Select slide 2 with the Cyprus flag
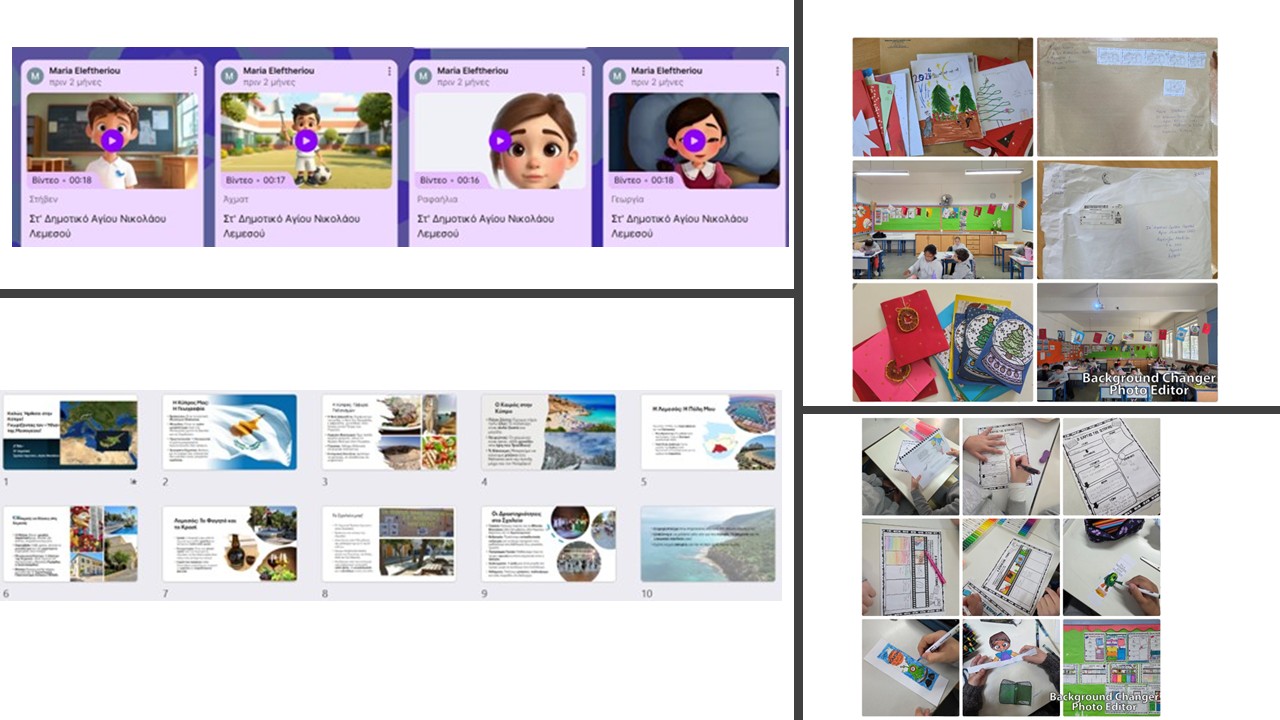The image size is (1280, 720). coord(229,432)
